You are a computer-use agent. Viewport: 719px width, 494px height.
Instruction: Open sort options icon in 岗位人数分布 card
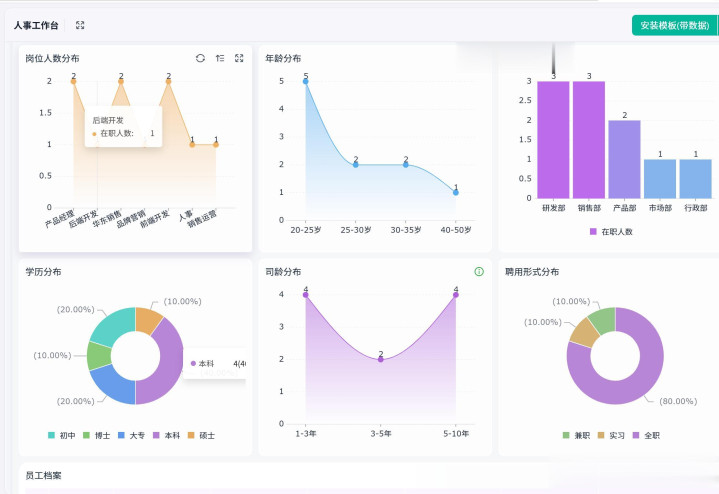pos(220,58)
